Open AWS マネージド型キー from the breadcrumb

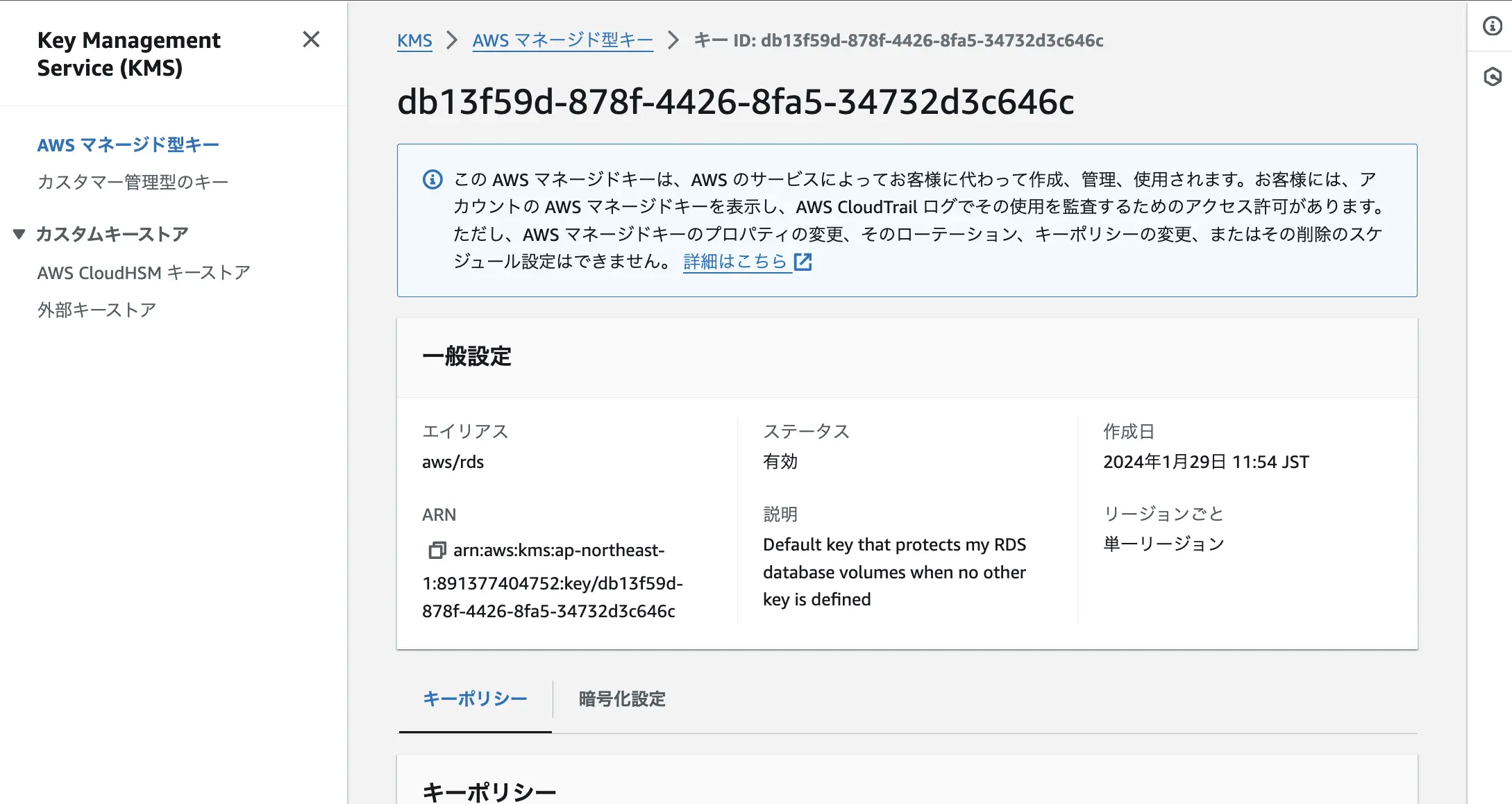(x=562, y=40)
